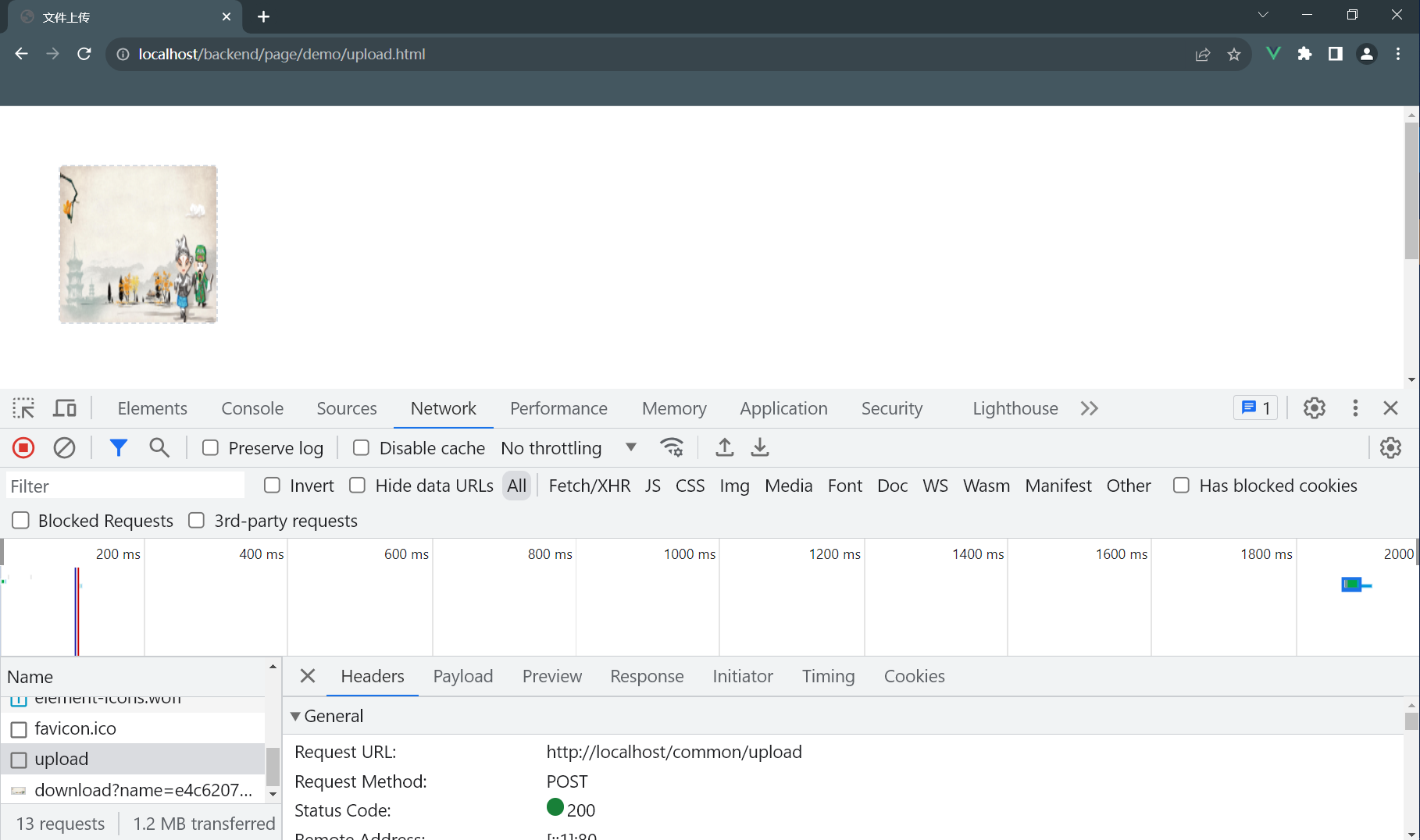Show more DevTools tabs chevron

(1089, 408)
